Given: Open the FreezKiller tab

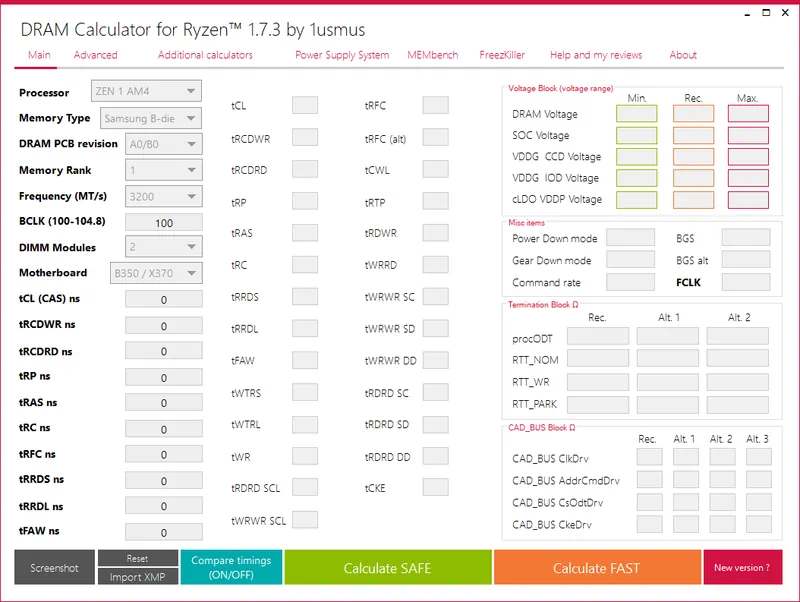Looking at the screenshot, I should [x=502, y=55].
